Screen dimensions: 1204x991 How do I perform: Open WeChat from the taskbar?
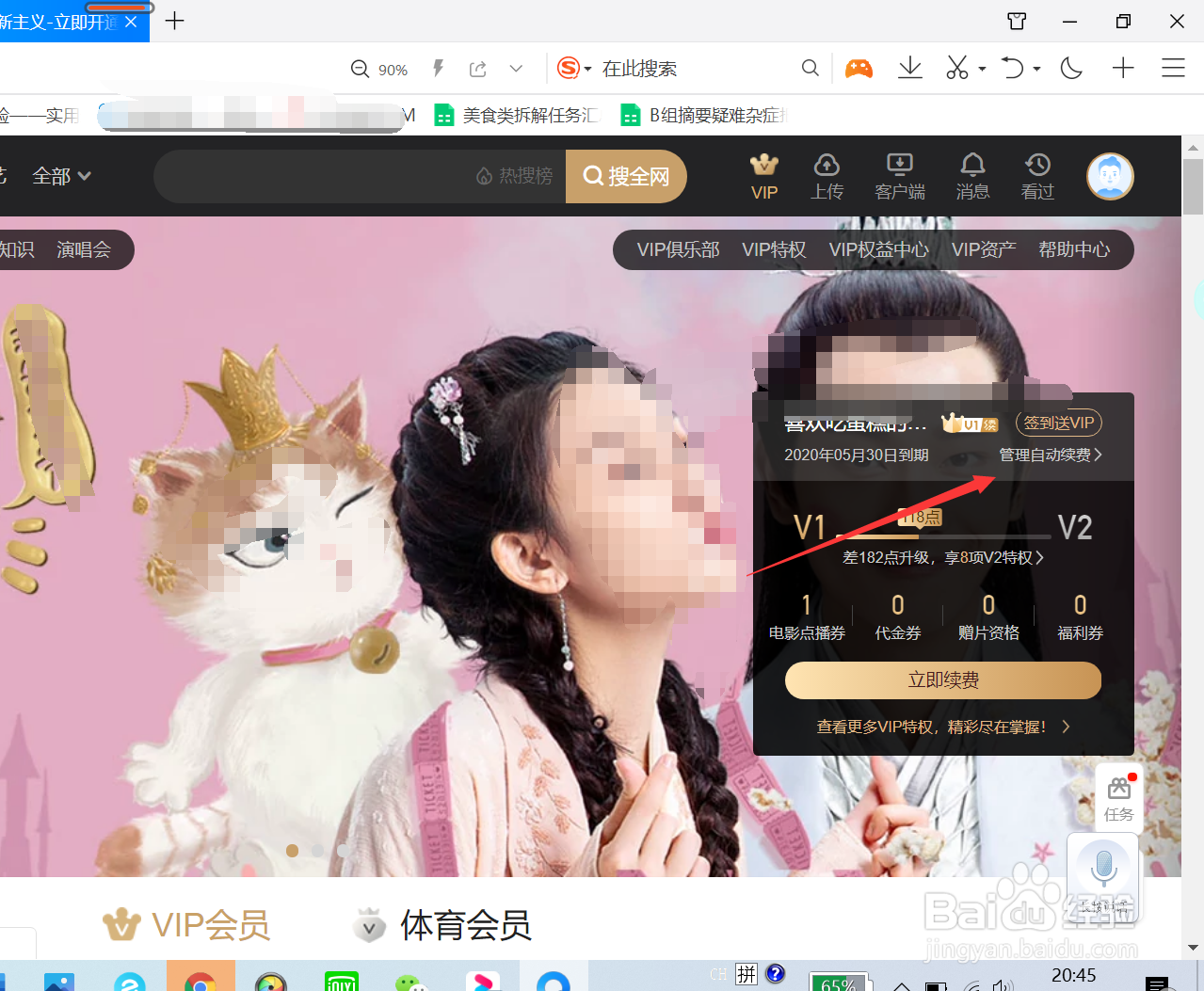pos(411,982)
